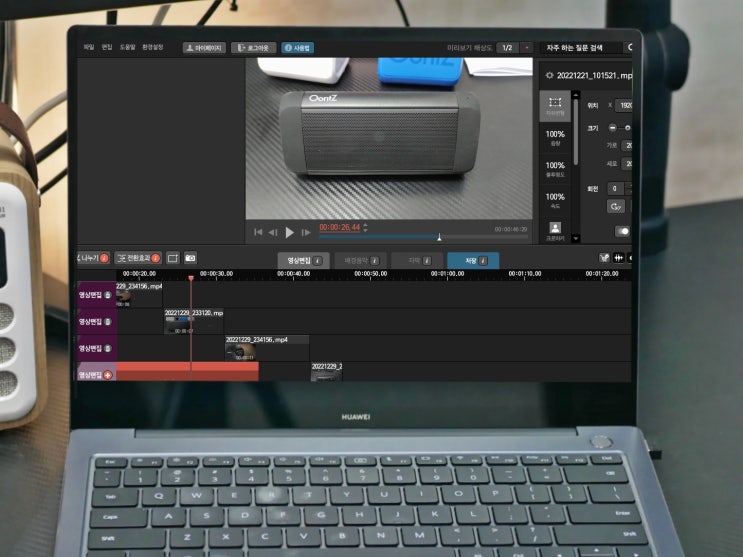
Task: Click the red selected region on bottom track
Action: pos(187,372)
